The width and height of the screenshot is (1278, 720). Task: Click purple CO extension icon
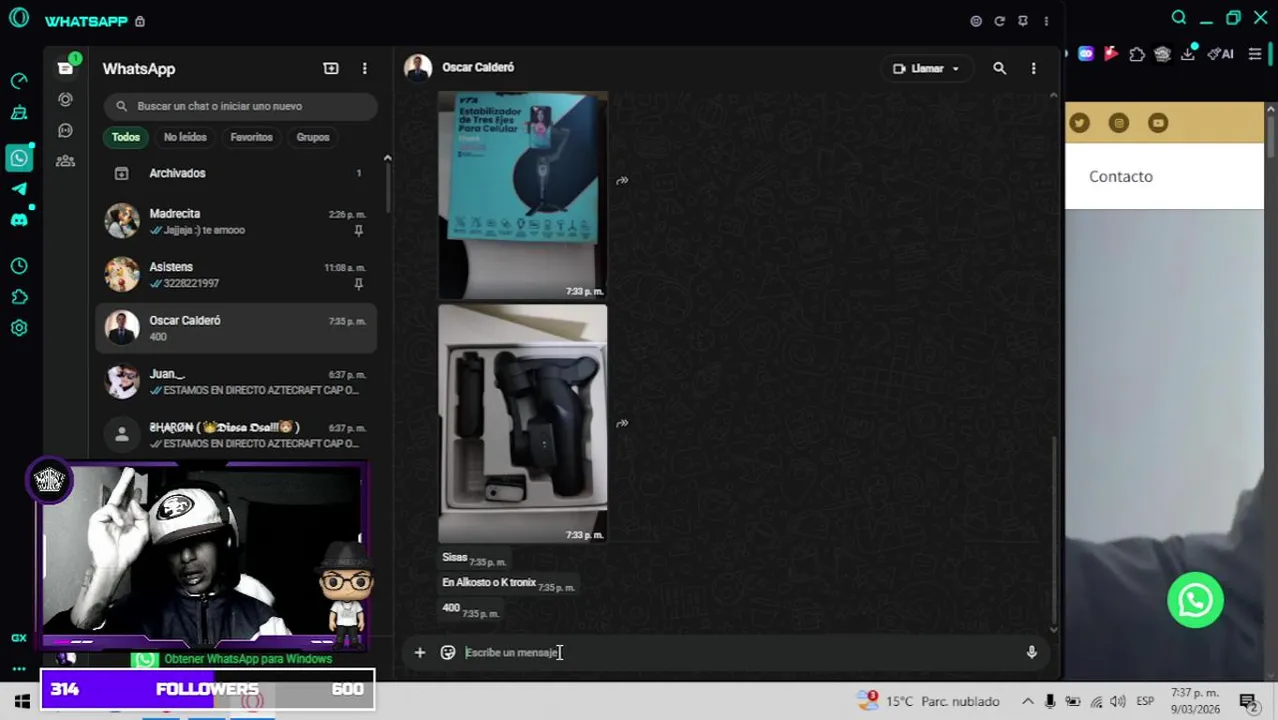(x=1086, y=54)
